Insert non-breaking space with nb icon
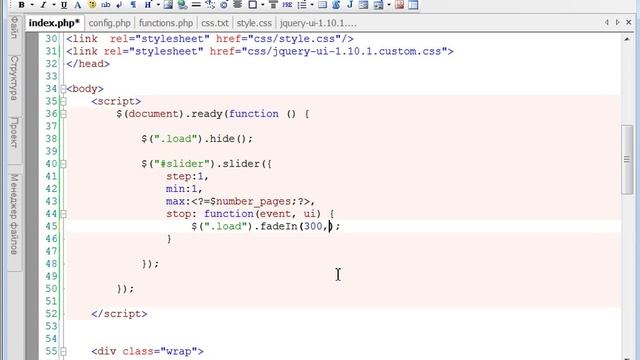 (106, 5)
